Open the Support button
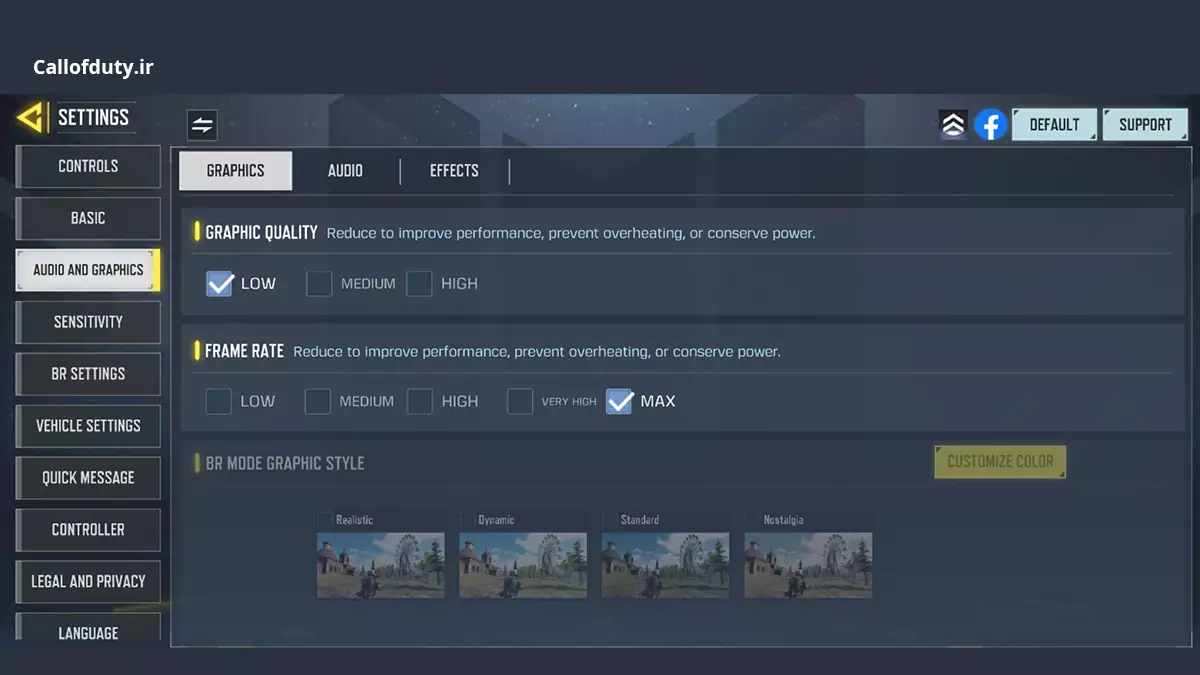The height and width of the screenshot is (675, 1200). 1145,125
